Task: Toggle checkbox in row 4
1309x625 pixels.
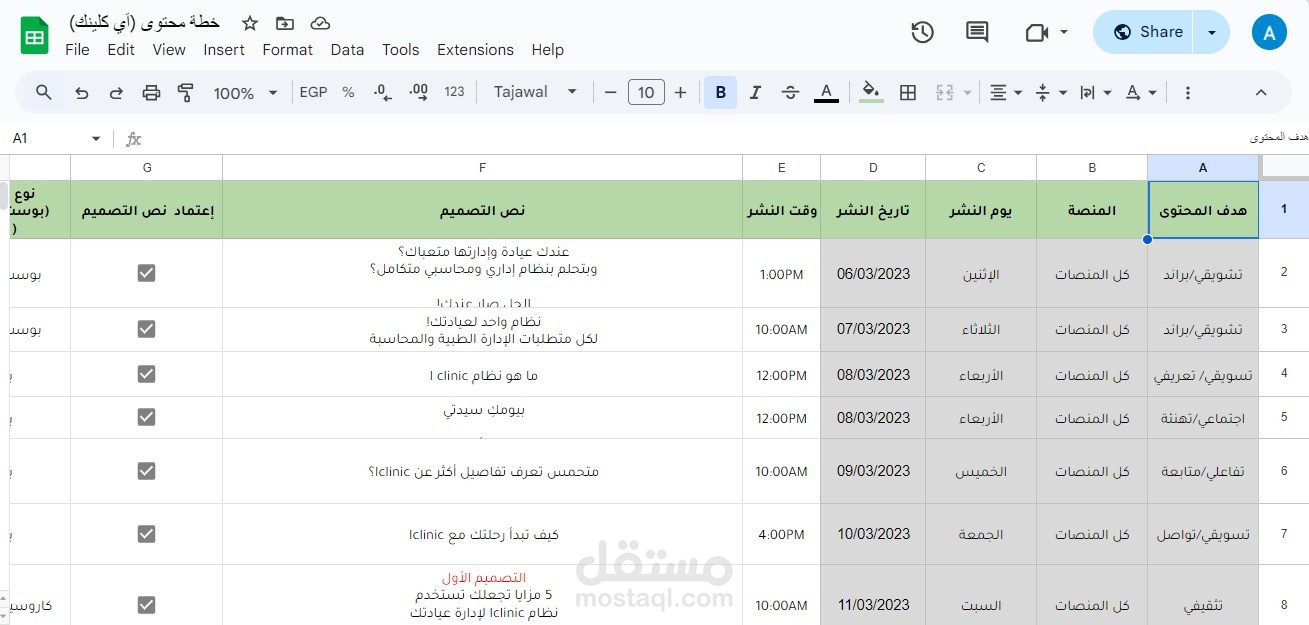Action: click(x=146, y=374)
